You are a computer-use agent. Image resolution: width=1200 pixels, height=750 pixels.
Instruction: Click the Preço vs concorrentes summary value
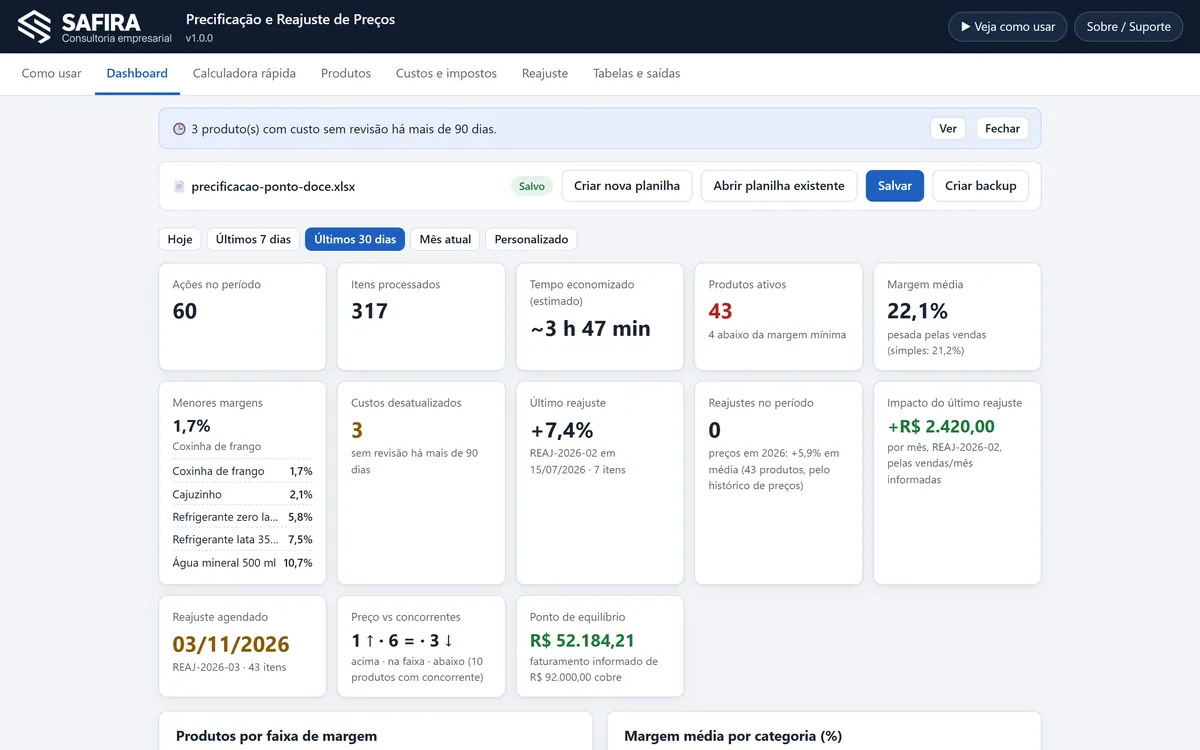[403, 641]
